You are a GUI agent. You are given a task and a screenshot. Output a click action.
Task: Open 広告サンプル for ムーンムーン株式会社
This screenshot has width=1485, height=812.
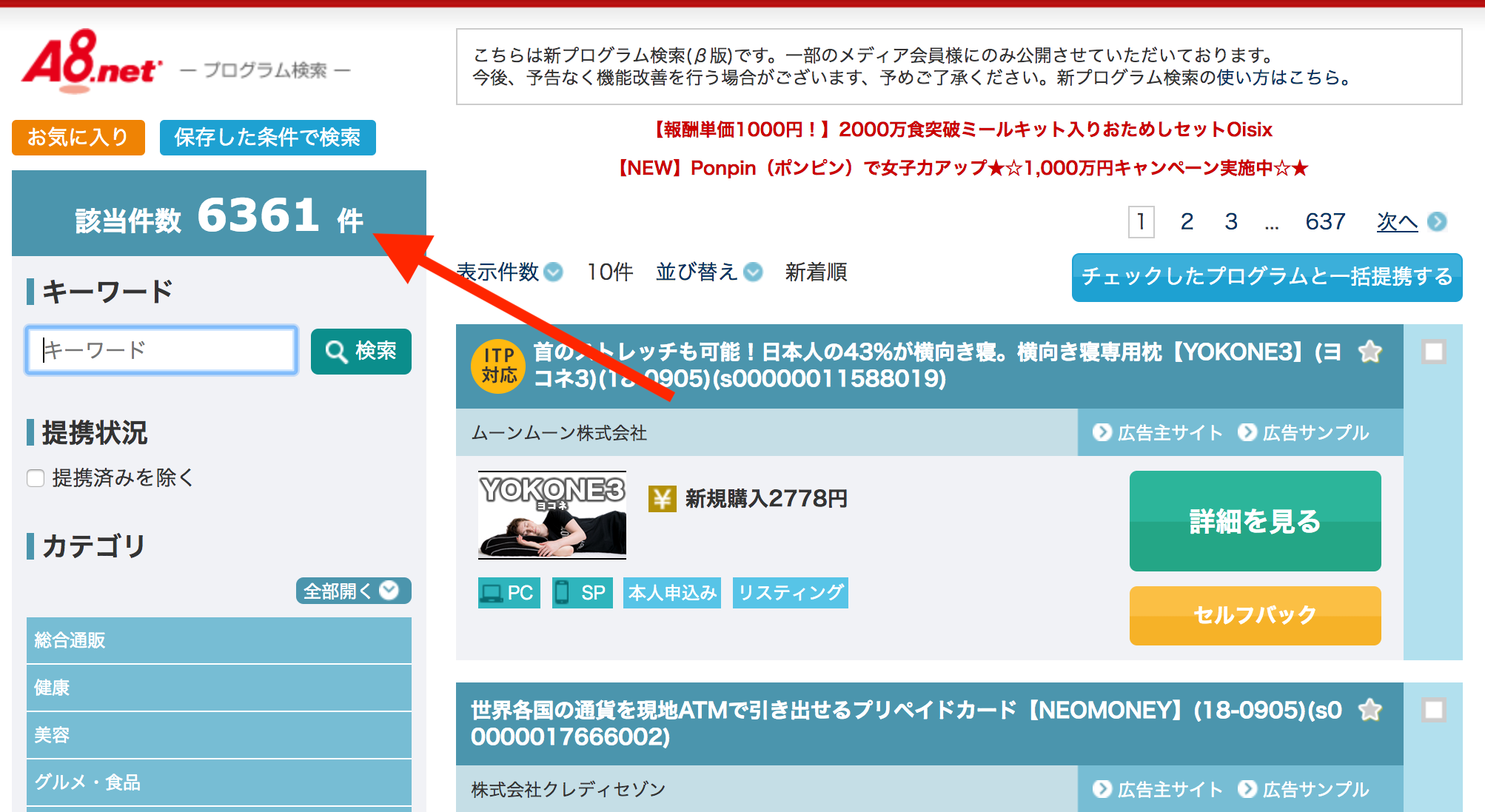pyautogui.click(x=1304, y=432)
